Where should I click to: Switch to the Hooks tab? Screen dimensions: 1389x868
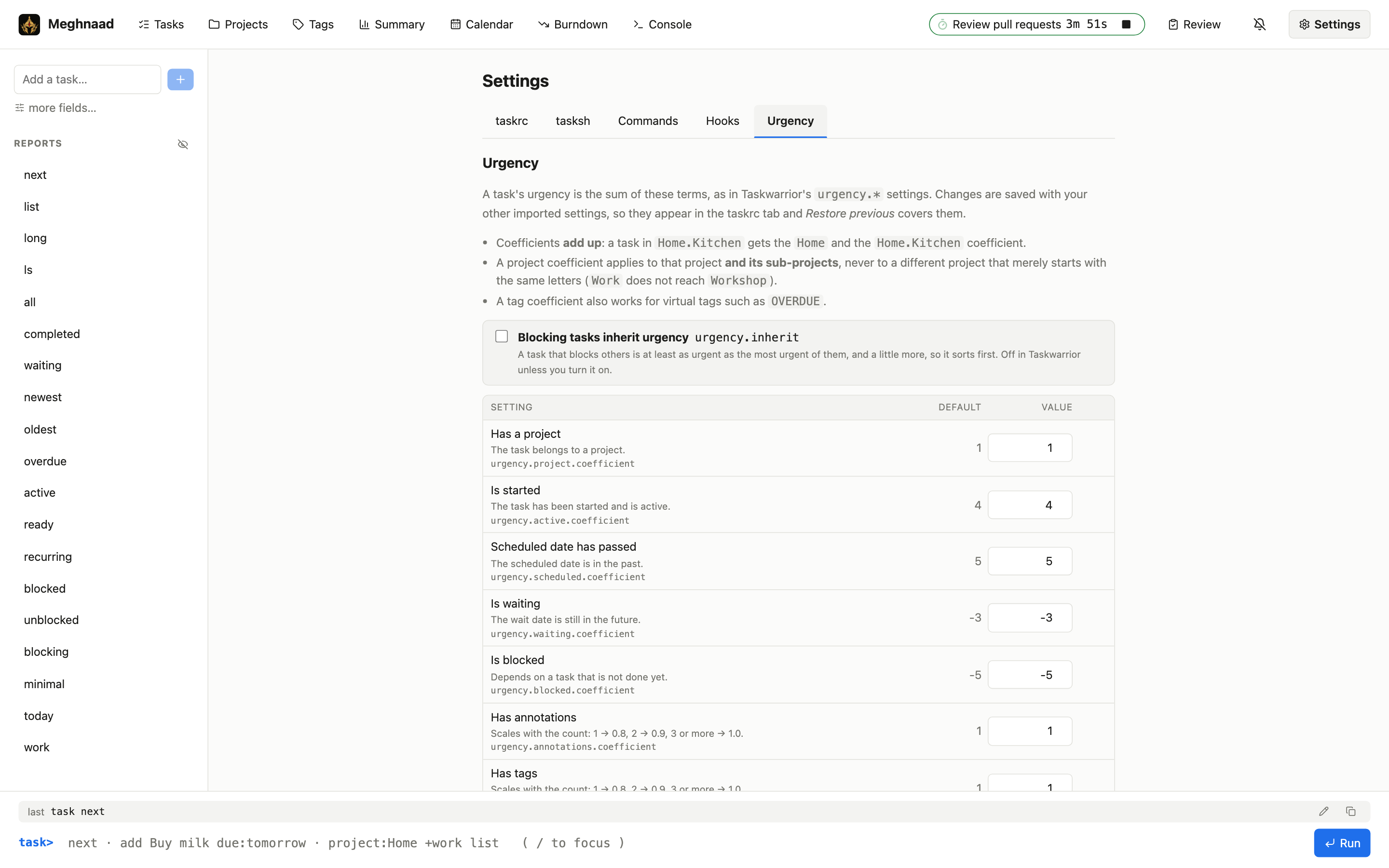[722, 121]
